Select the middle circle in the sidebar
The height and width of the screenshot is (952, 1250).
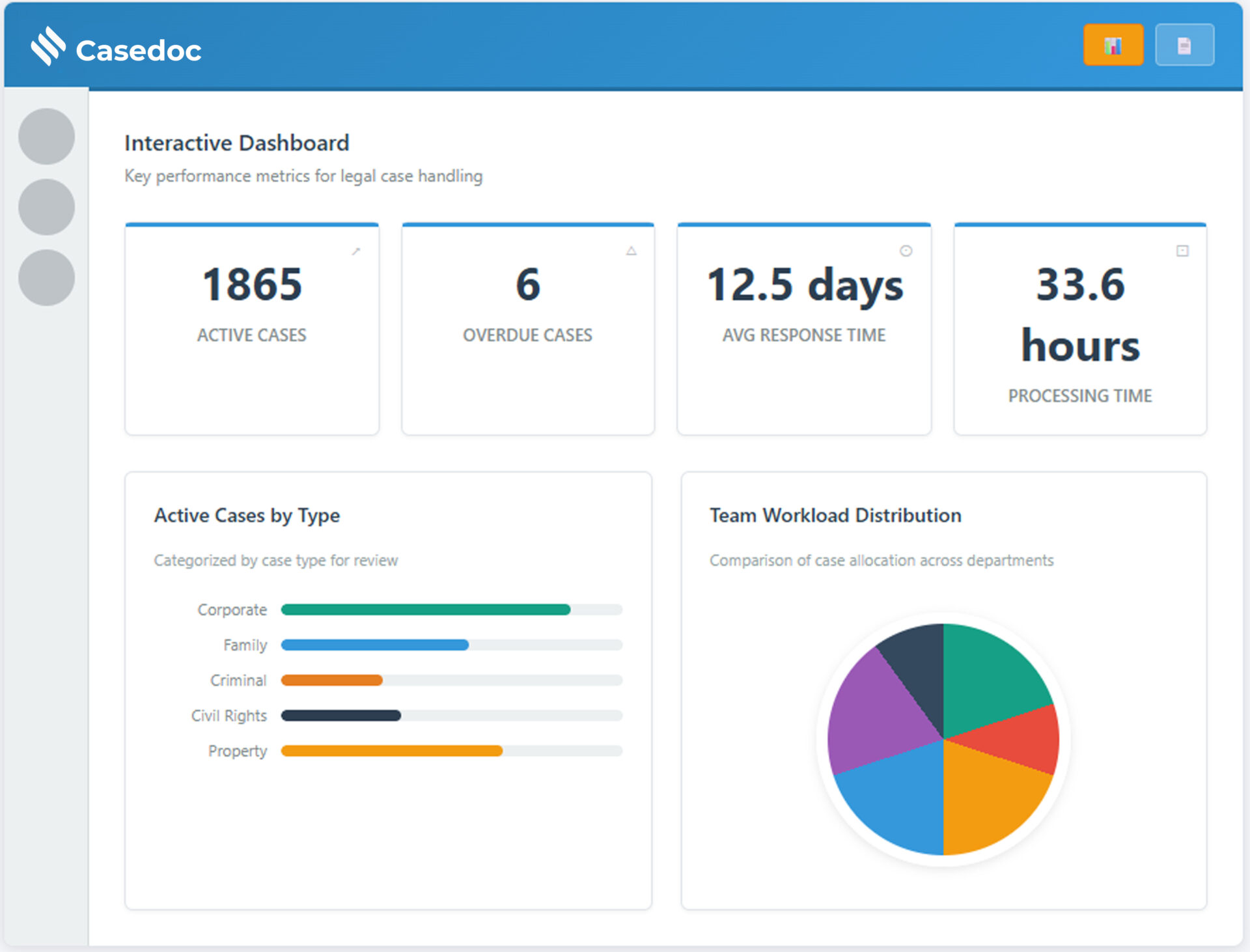tap(46, 207)
